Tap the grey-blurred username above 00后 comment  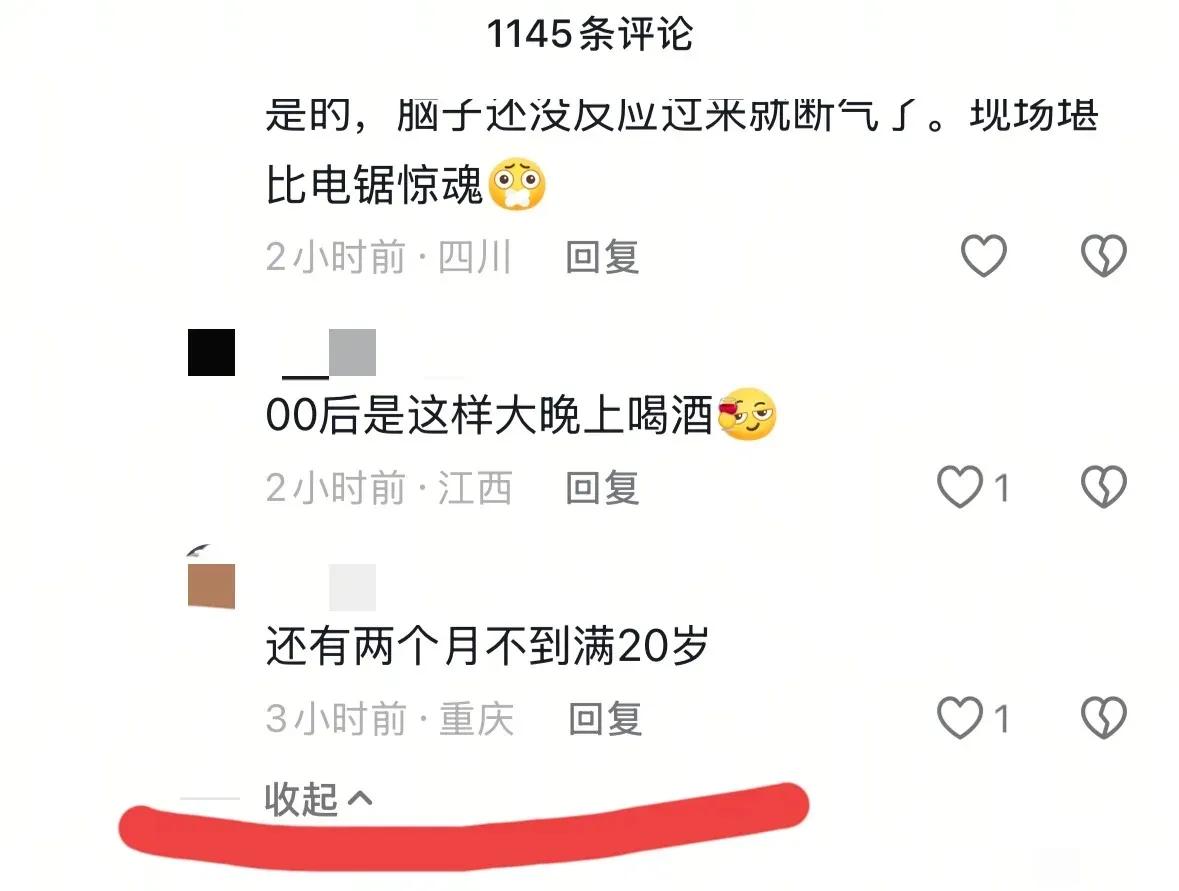click(x=329, y=353)
